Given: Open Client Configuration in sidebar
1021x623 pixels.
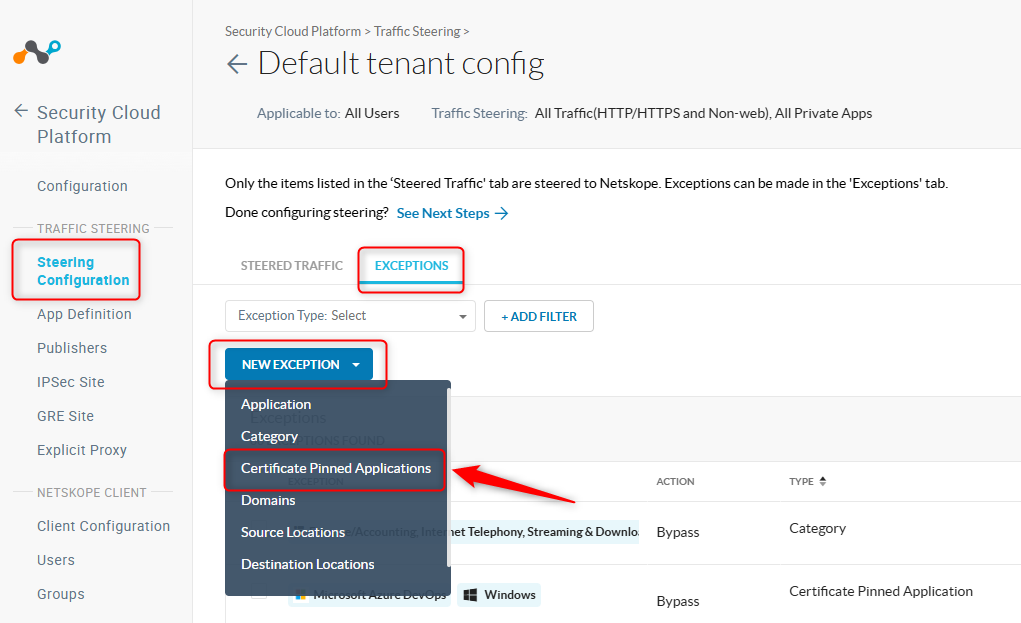Looking at the screenshot, I should click(103, 526).
